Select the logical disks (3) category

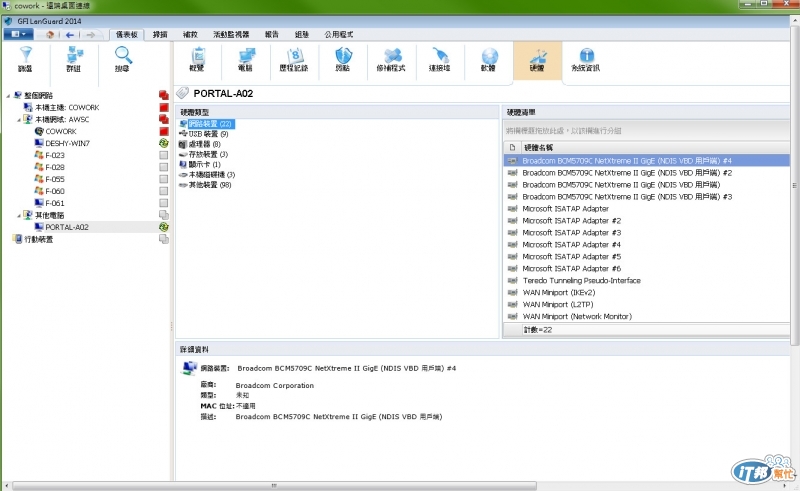tap(212, 175)
